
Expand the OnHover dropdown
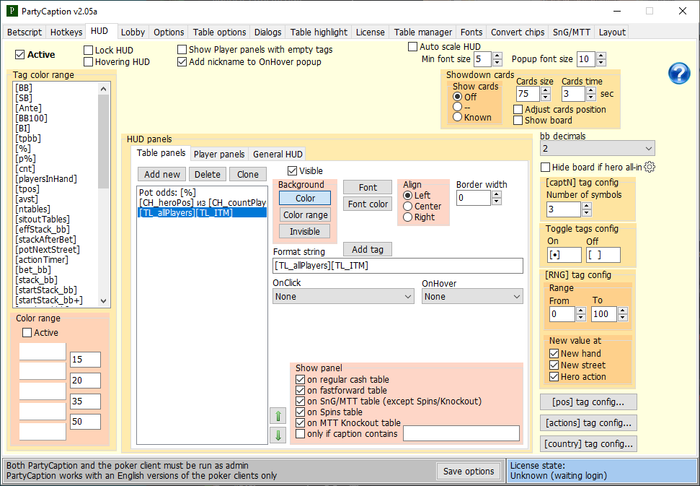pyautogui.click(x=473, y=297)
